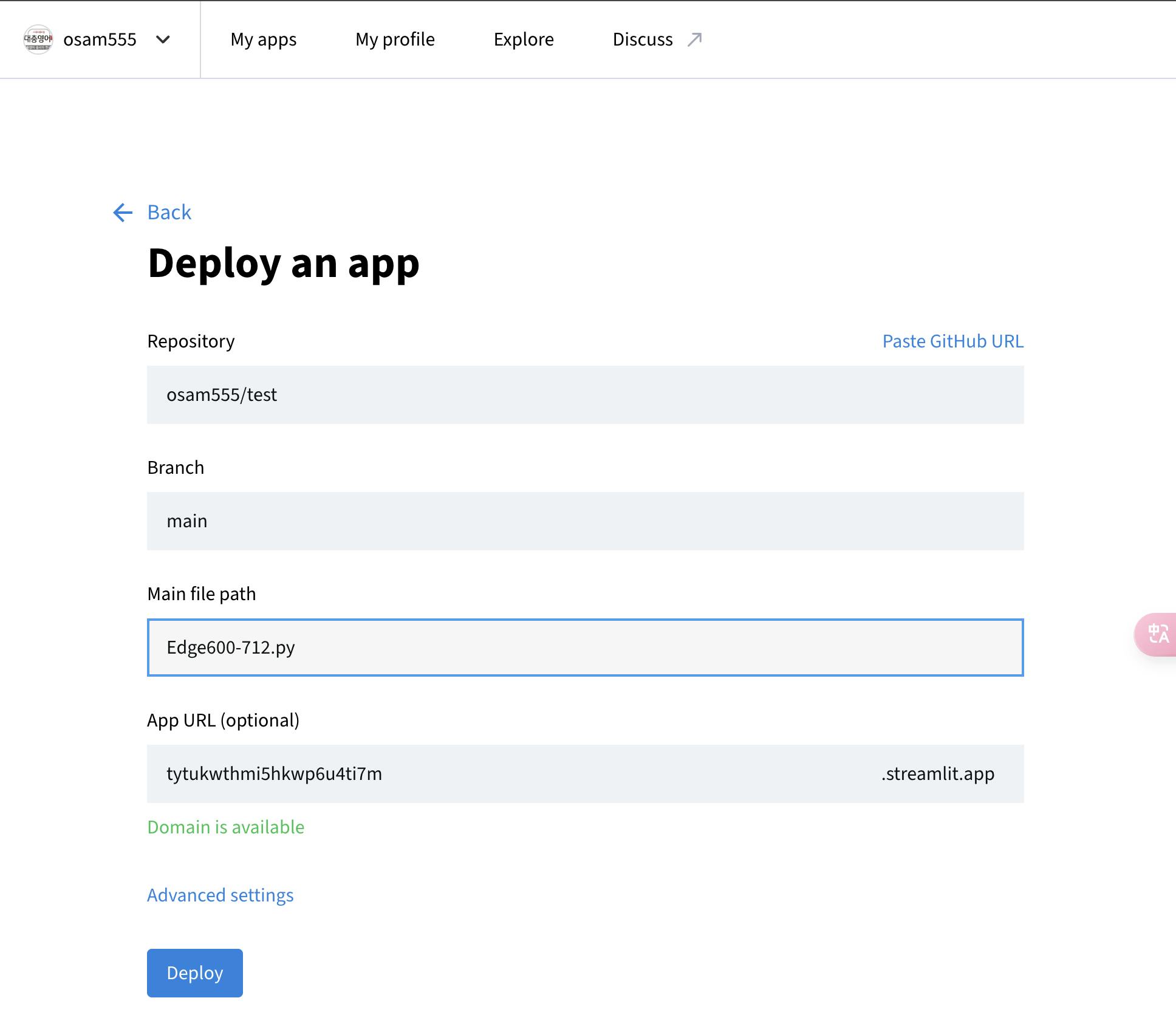This screenshot has width=1176, height=1012.
Task: Click the '.streamlit.app' suffix text
Action: point(938,774)
